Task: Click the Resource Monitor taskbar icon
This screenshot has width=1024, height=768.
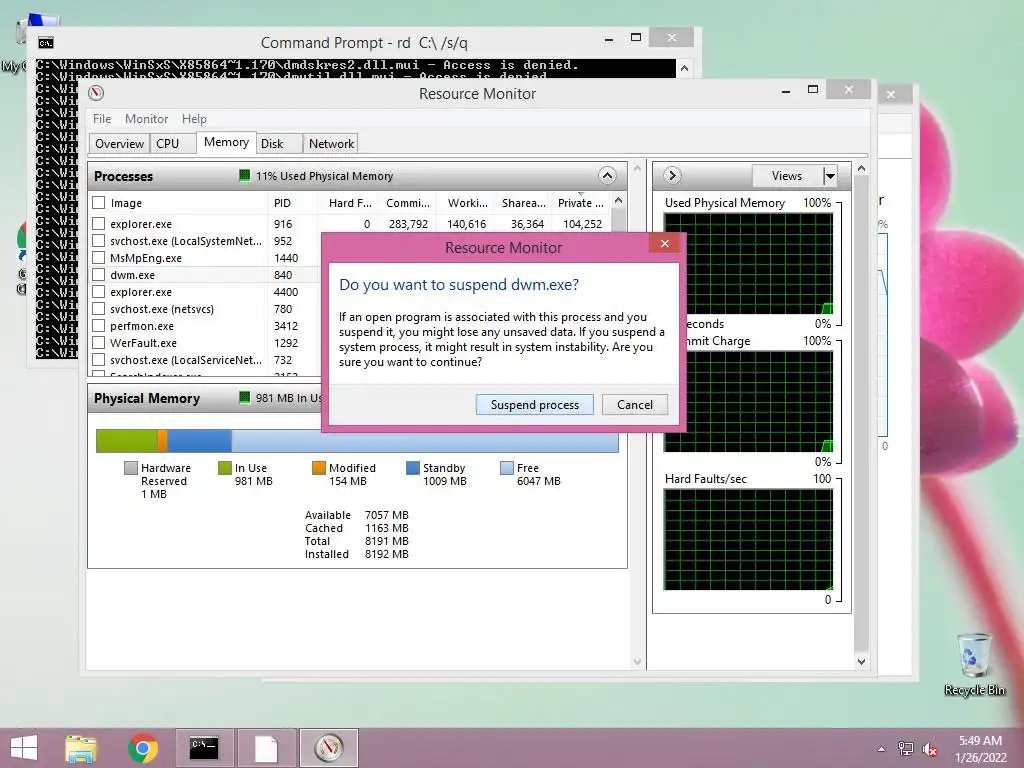Action: tap(328, 748)
